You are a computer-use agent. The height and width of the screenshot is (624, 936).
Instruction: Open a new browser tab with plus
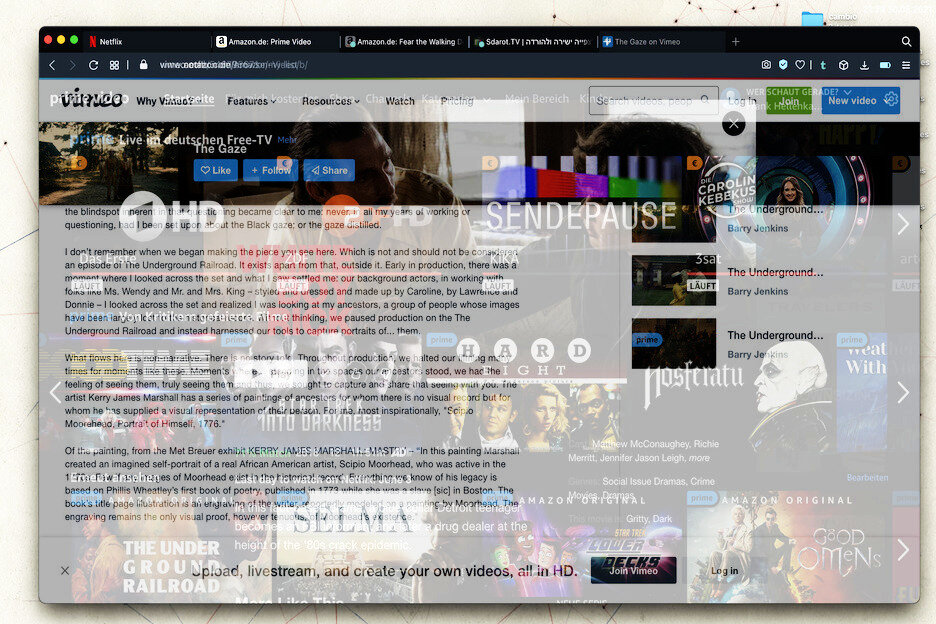(x=735, y=42)
